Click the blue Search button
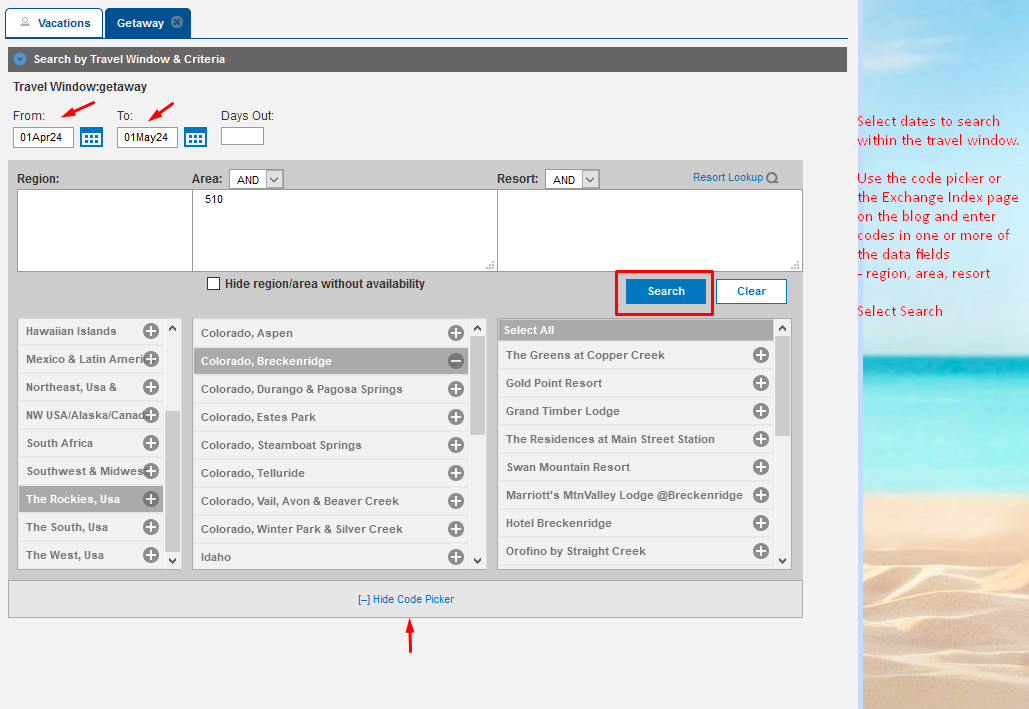The image size is (1029, 709). [665, 291]
